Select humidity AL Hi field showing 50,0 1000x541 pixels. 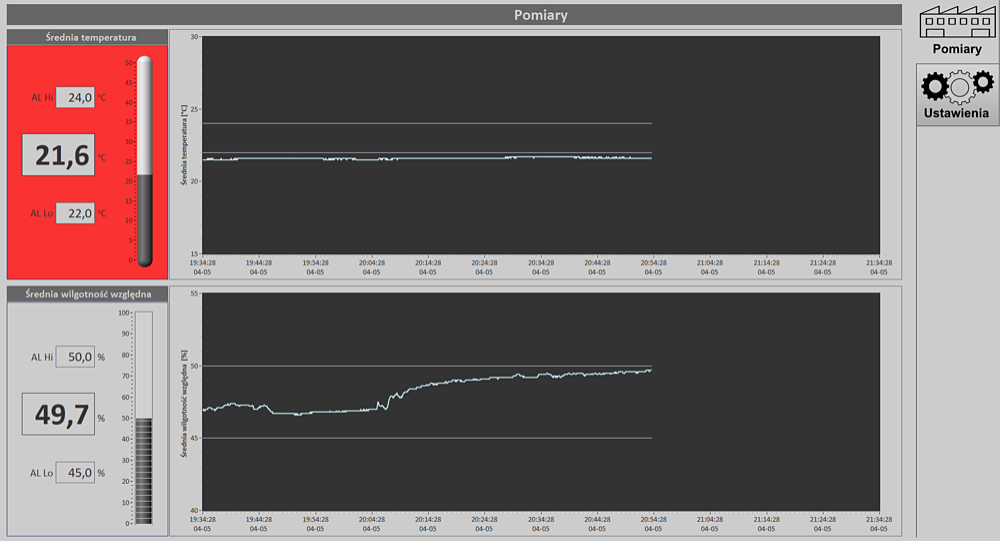(x=74, y=356)
